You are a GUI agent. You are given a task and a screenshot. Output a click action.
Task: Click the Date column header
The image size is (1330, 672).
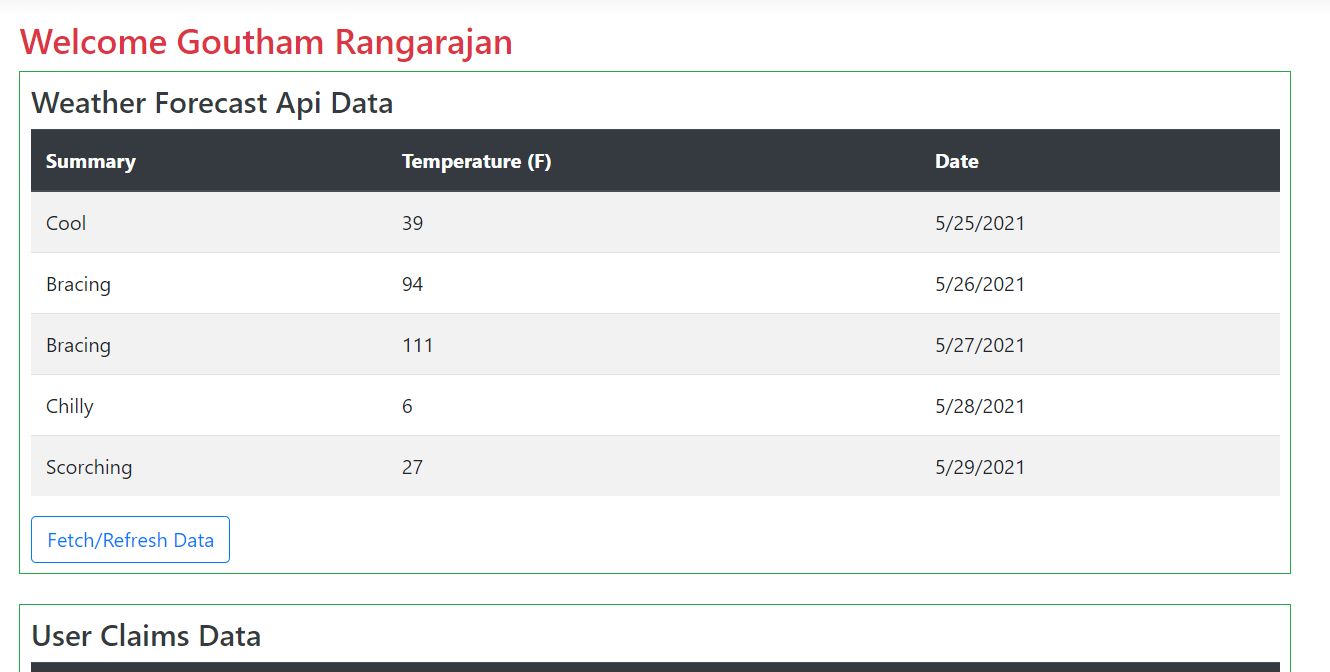pos(957,161)
